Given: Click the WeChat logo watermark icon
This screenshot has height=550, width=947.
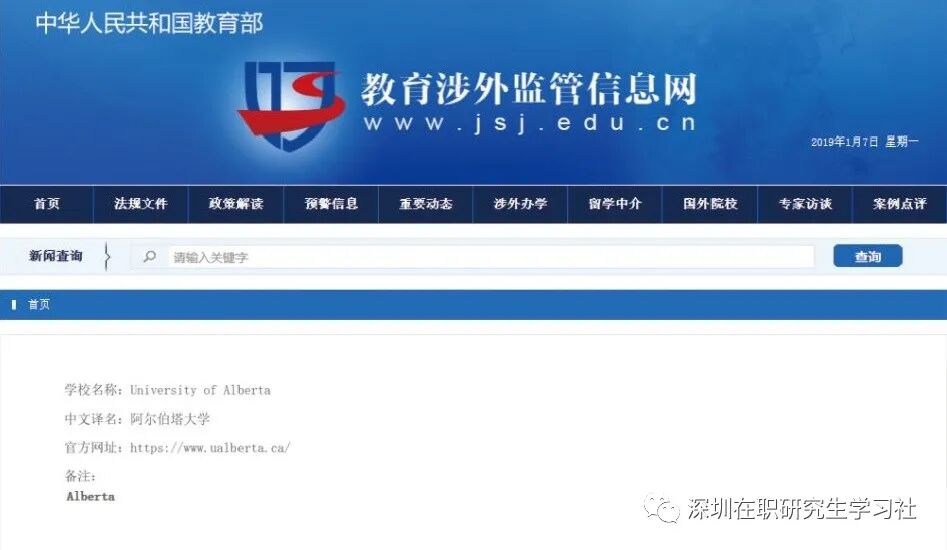Looking at the screenshot, I should 661,508.
